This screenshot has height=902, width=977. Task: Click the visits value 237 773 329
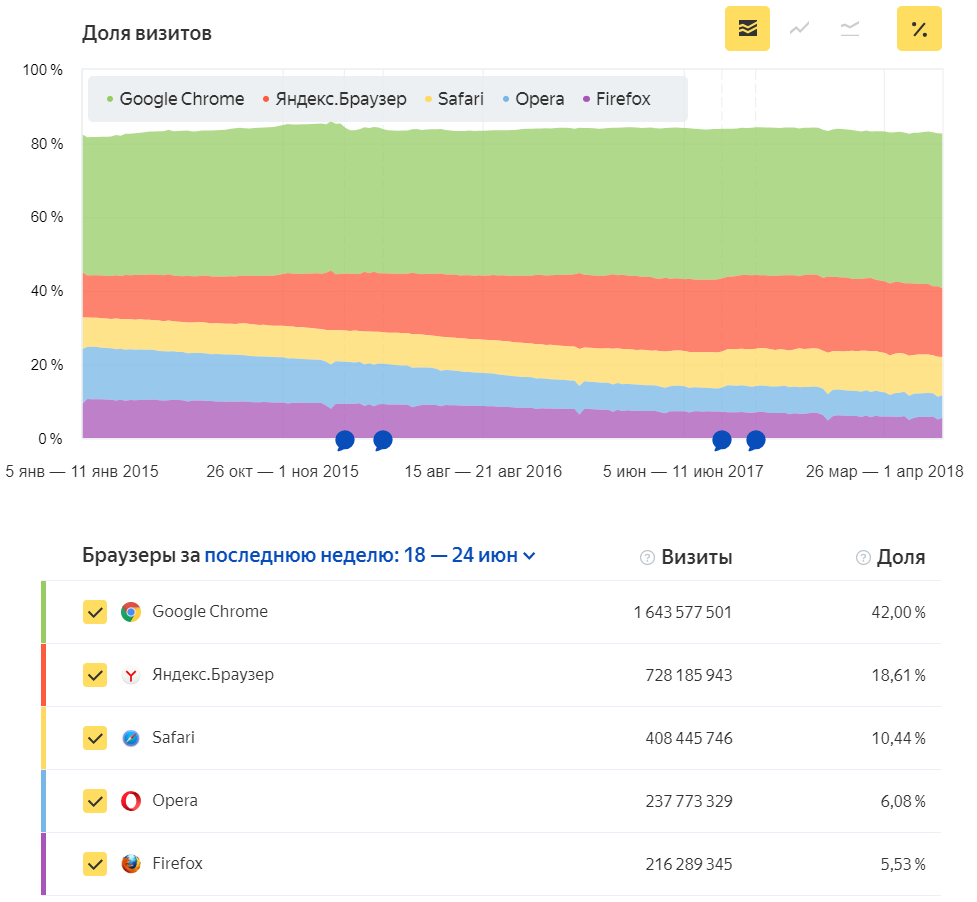click(689, 801)
